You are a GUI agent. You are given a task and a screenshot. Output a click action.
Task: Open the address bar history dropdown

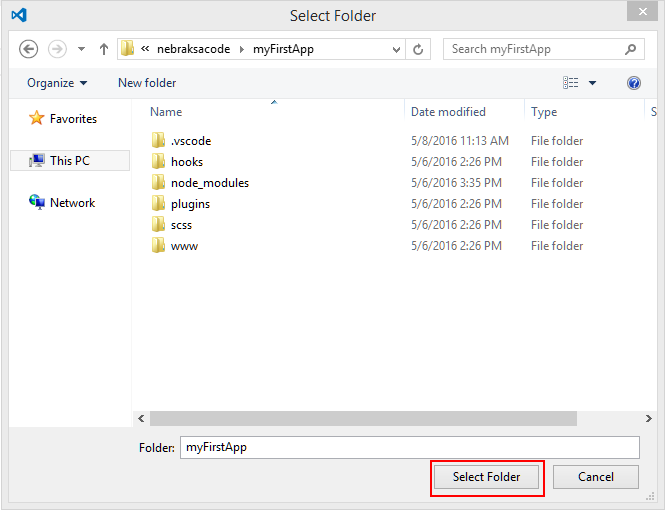tap(396, 50)
